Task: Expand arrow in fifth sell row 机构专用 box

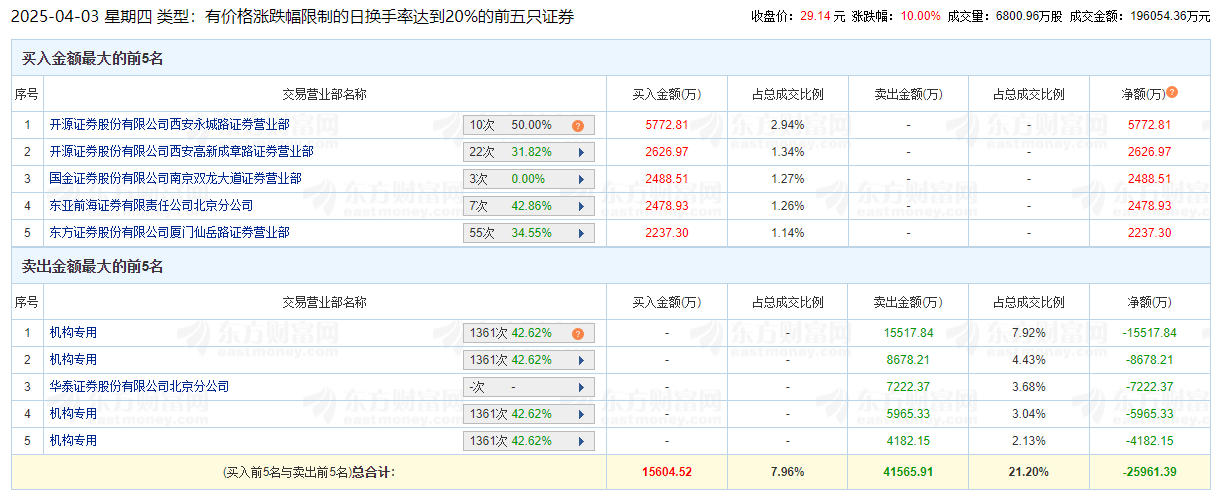Action: pyautogui.click(x=580, y=442)
